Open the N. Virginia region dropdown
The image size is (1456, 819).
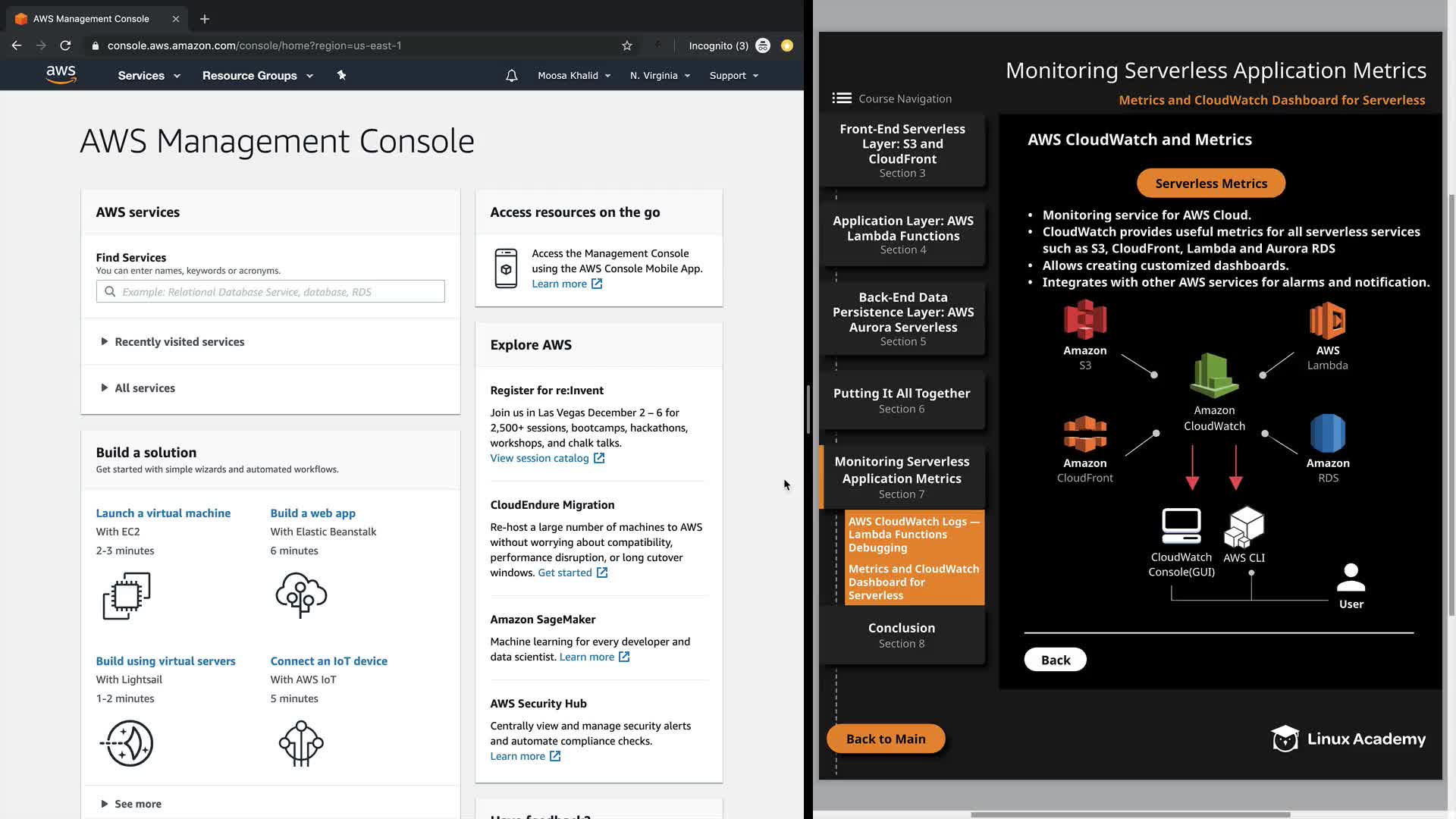(x=660, y=76)
